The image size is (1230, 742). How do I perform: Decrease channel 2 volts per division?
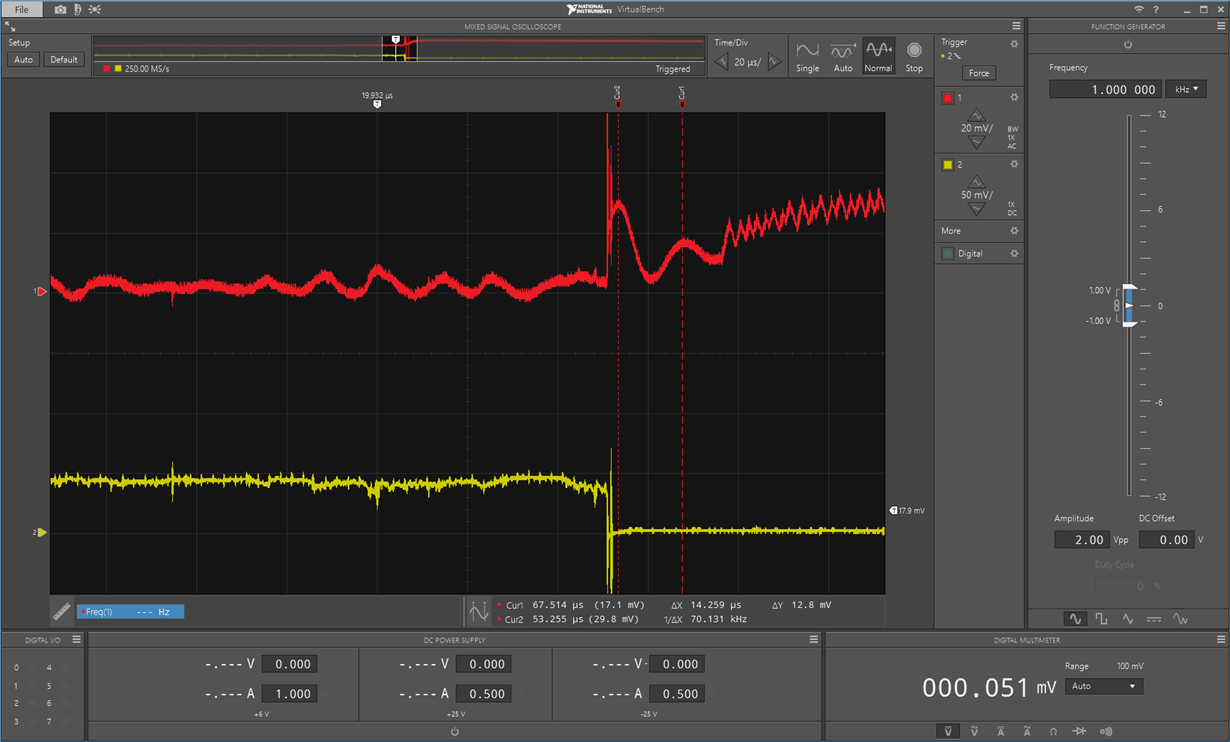point(976,209)
